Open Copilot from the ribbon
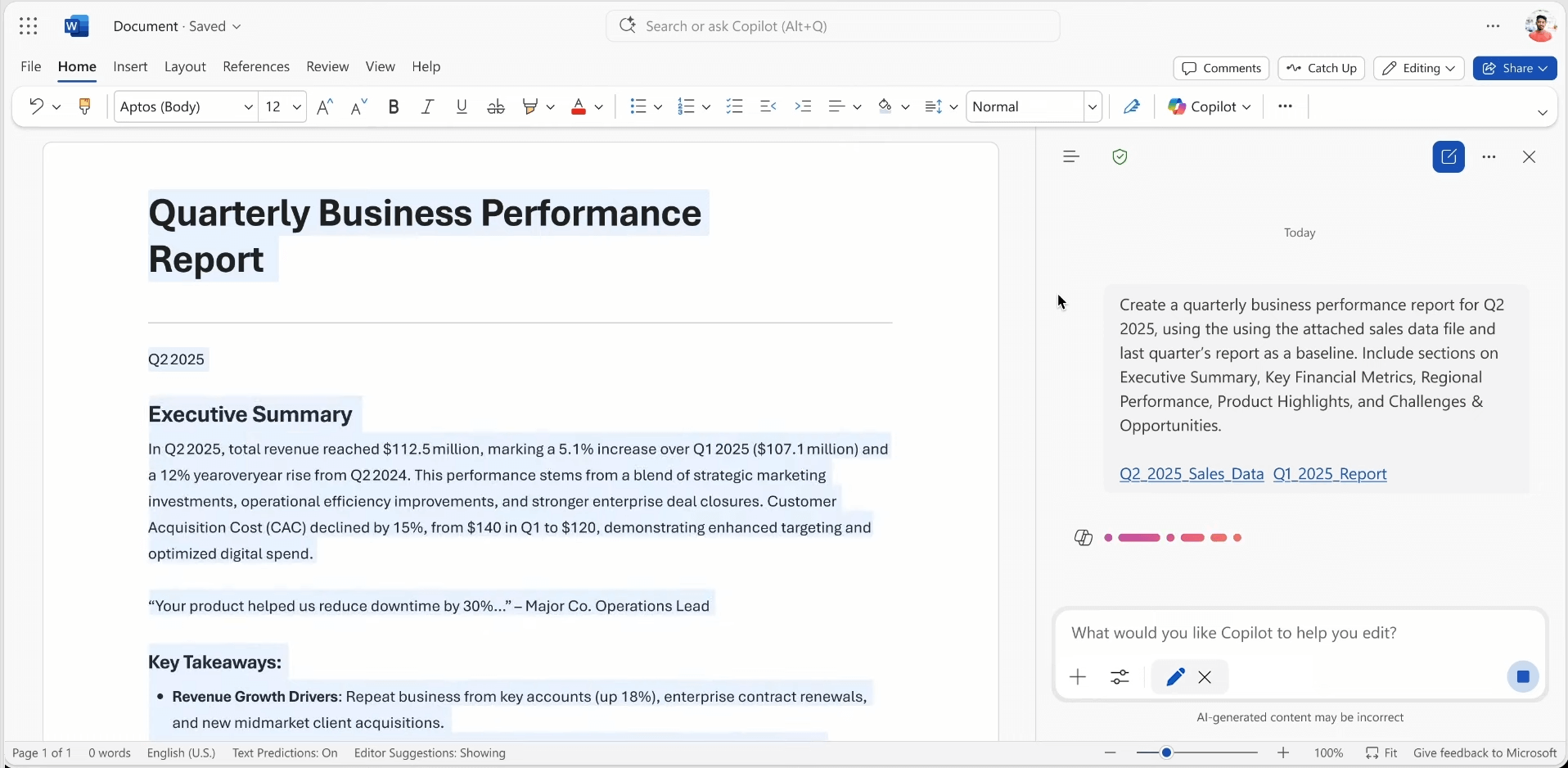The image size is (1568, 768). click(x=1209, y=106)
